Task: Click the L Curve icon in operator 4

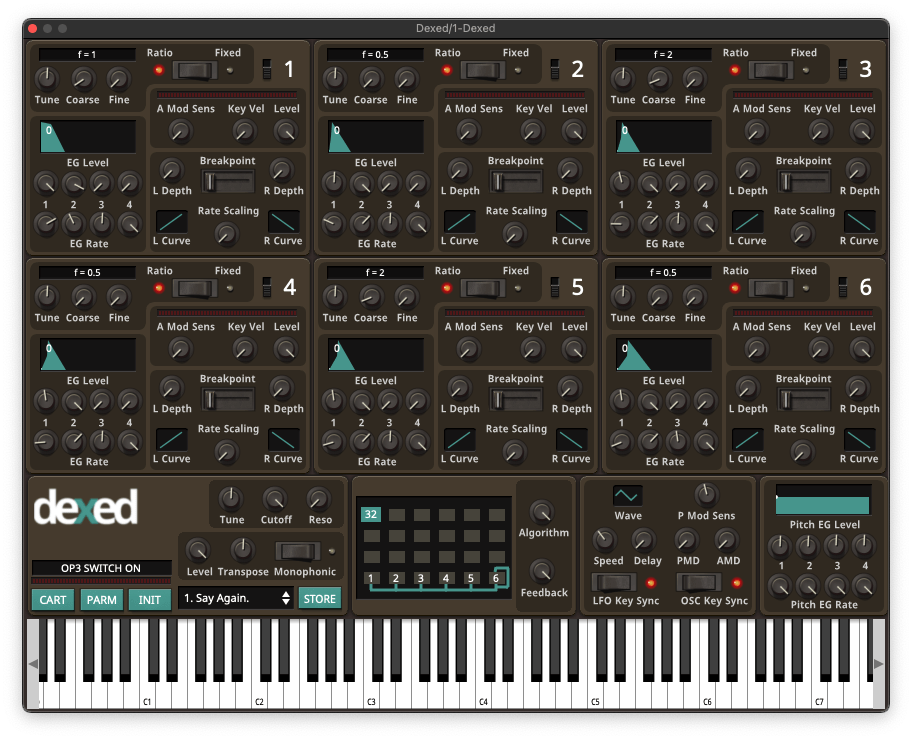Action: pos(172,440)
